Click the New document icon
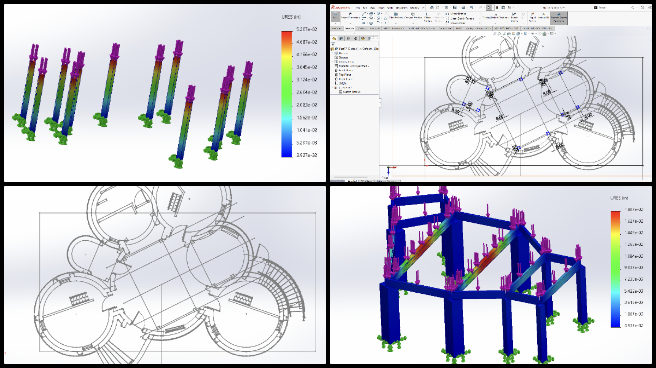The height and width of the screenshot is (368, 656). click(438, 8)
